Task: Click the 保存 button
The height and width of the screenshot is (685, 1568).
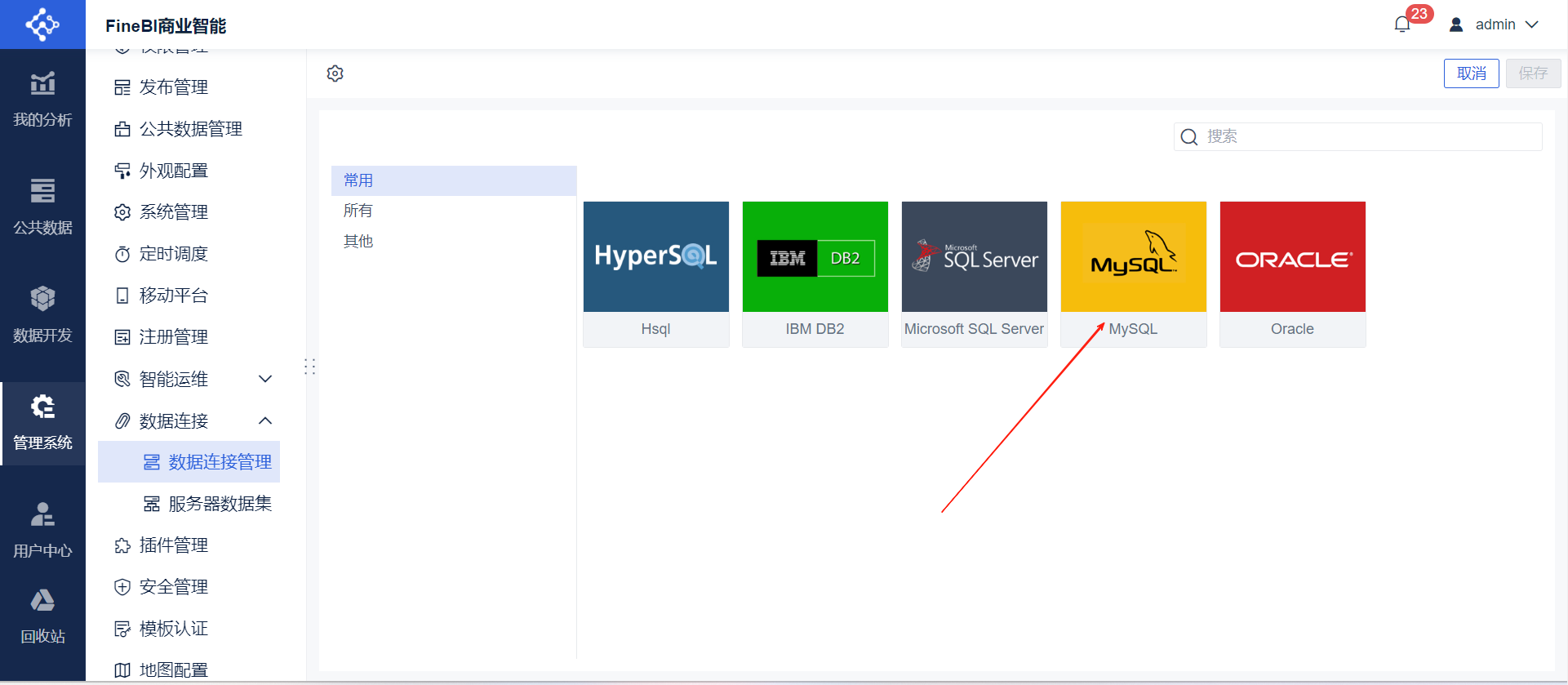Action: click(x=1533, y=73)
